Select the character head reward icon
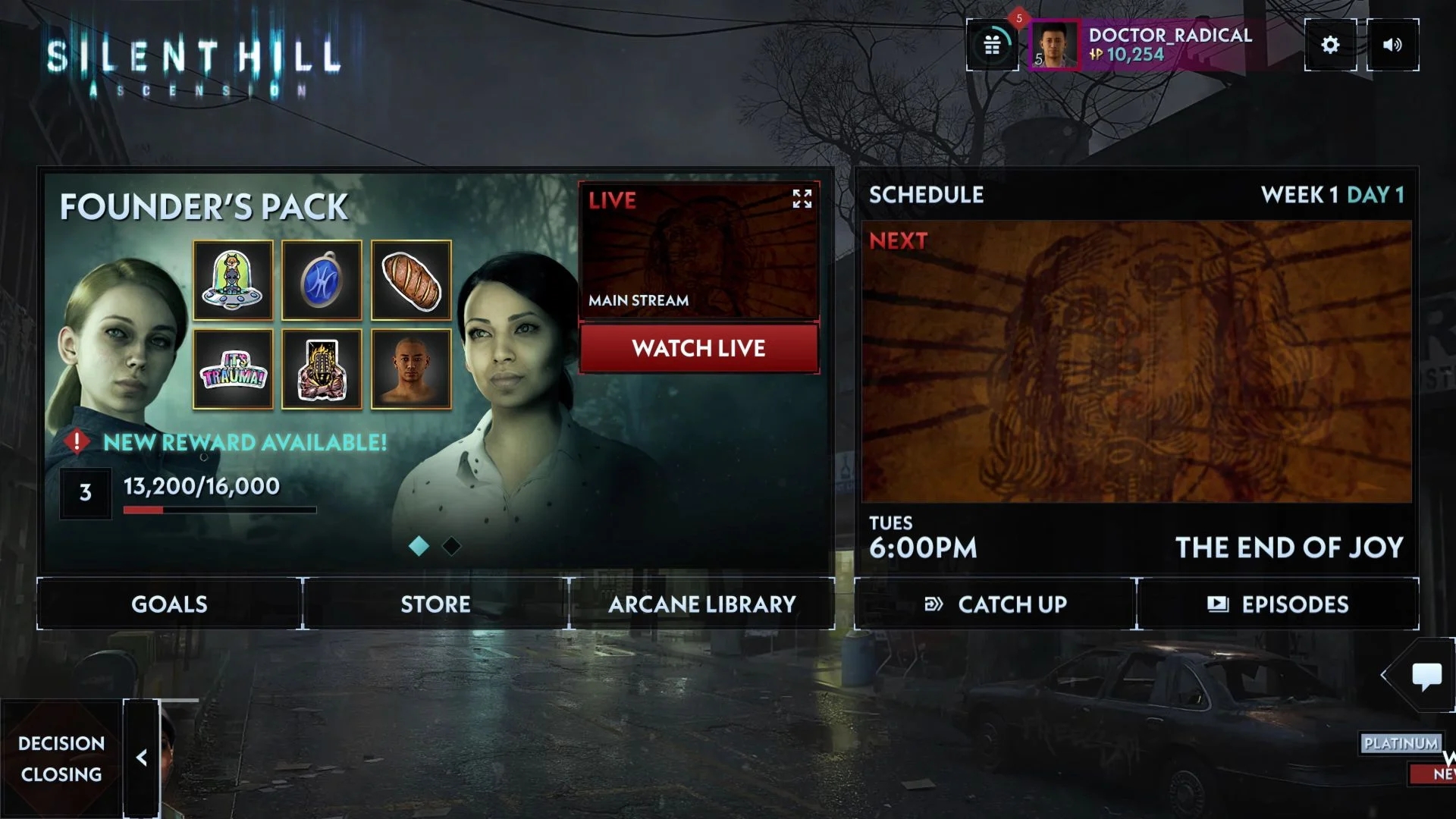This screenshot has height=819, width=1456. [x=410, y=369]
